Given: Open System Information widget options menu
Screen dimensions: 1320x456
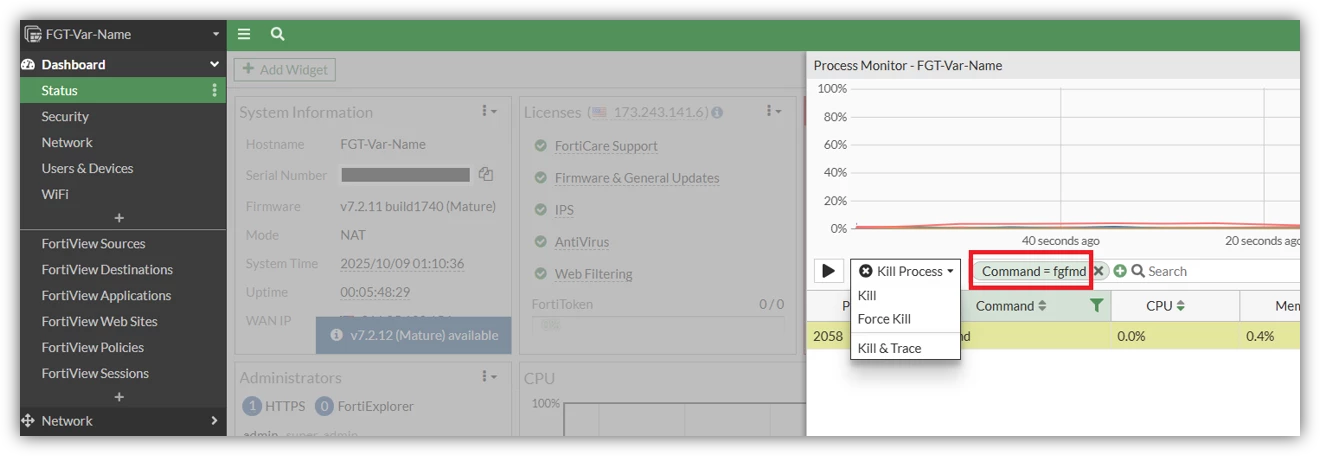Looking at the screenshot, I should 489,111.
